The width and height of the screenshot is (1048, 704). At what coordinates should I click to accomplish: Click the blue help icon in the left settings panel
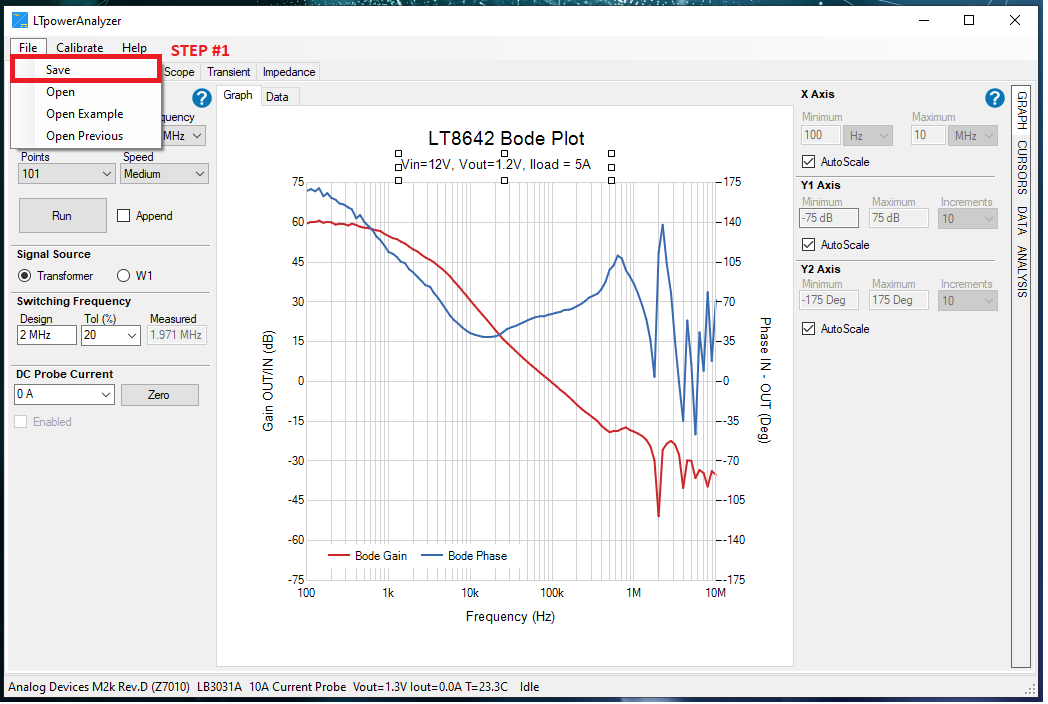pyautogui.click(x=201, y=98)
